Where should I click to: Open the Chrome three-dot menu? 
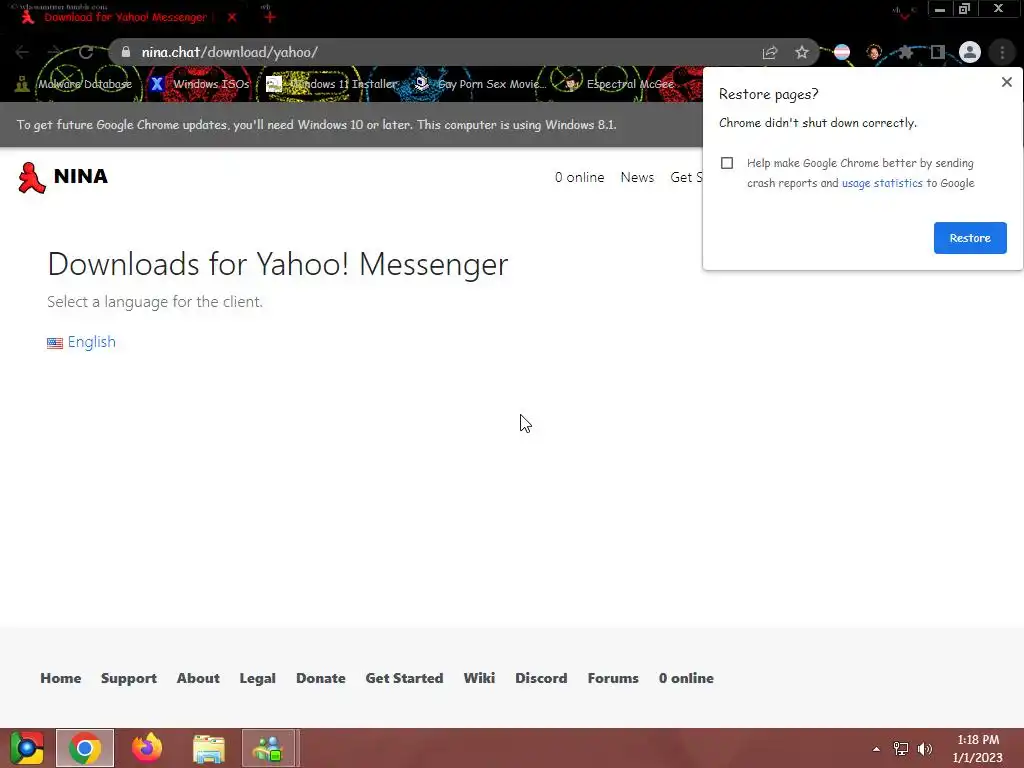coord(1002,52)
